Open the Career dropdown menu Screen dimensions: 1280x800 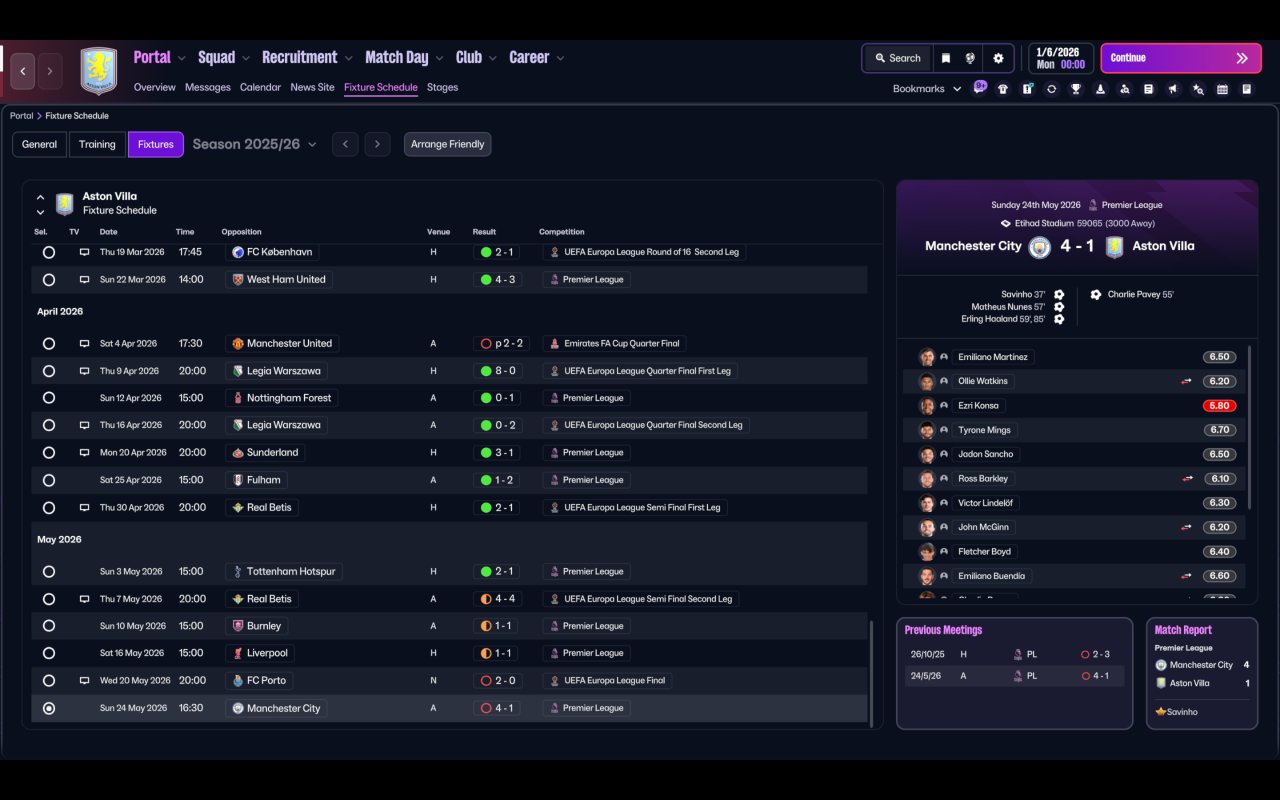coord(537,58)
